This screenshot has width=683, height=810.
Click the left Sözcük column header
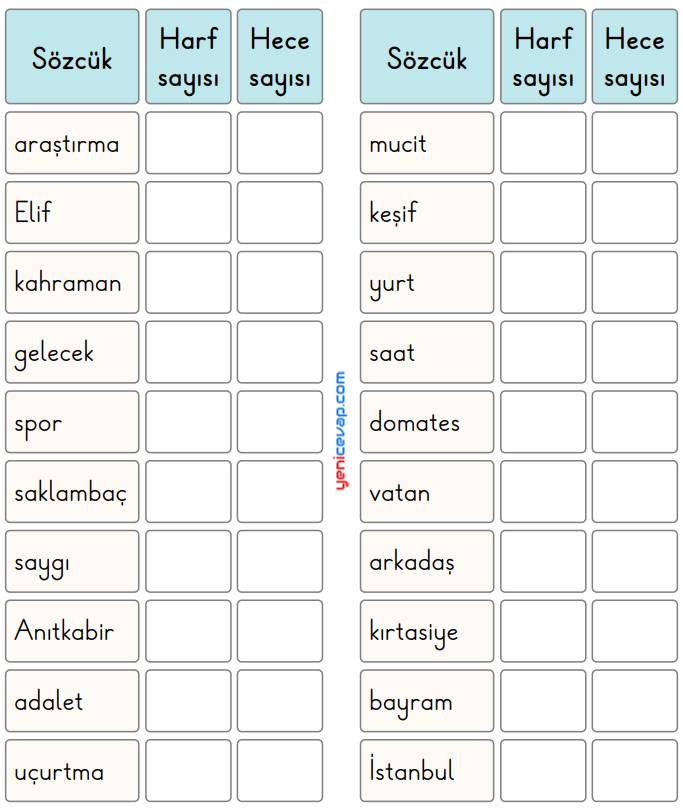(x=72, y=57)
